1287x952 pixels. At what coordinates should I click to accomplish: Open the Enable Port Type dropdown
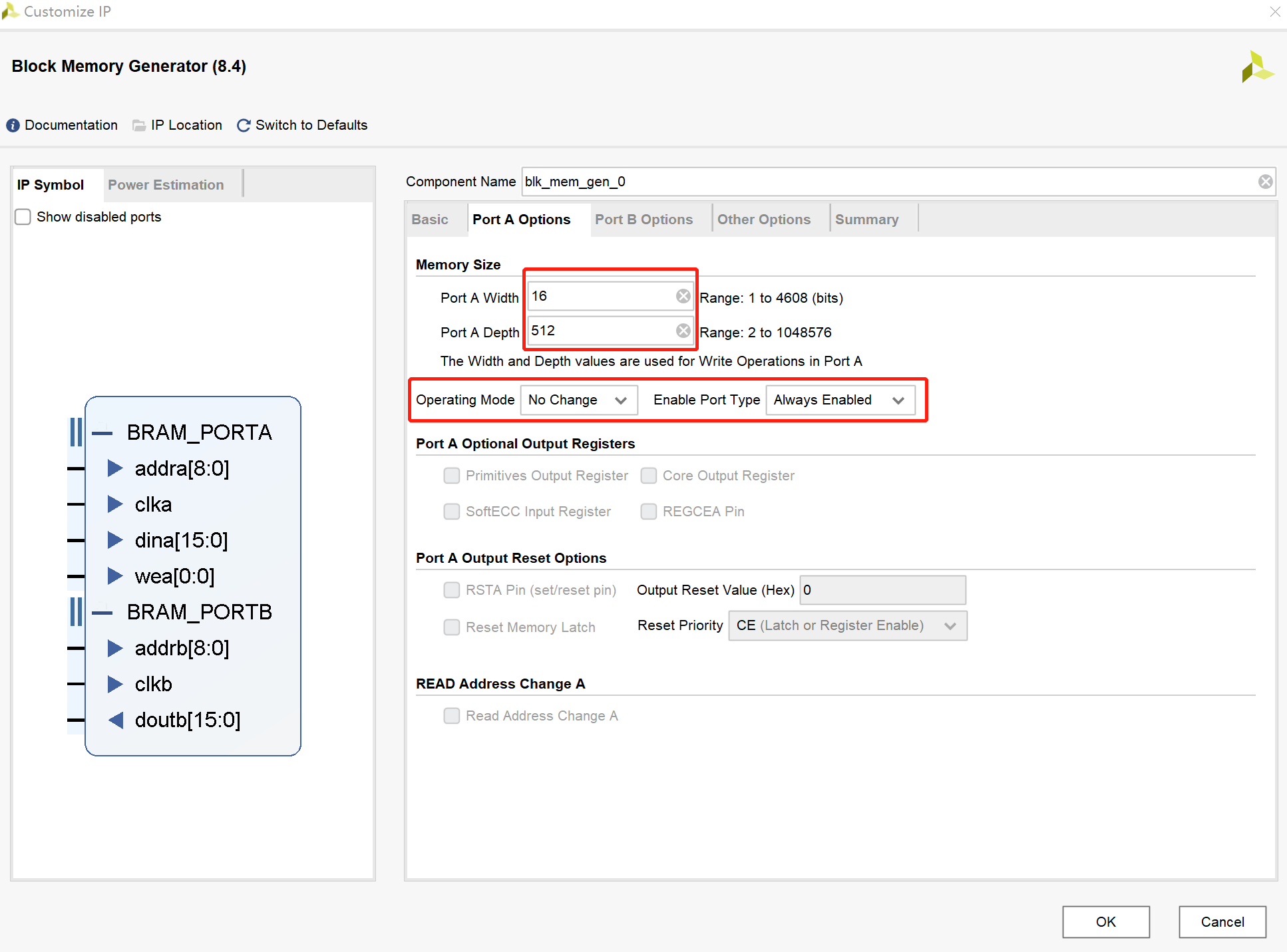[840, 400]
